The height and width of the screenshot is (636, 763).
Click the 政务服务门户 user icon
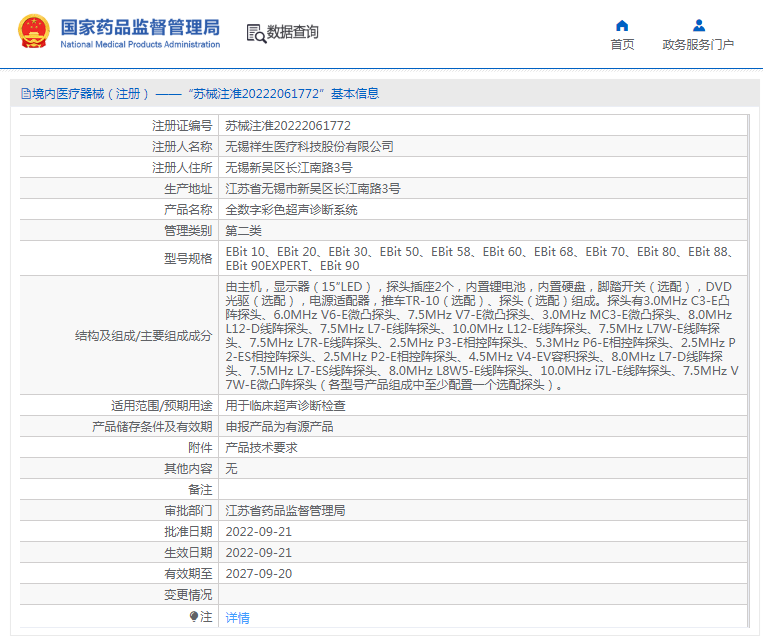click(x=699, y=25)
